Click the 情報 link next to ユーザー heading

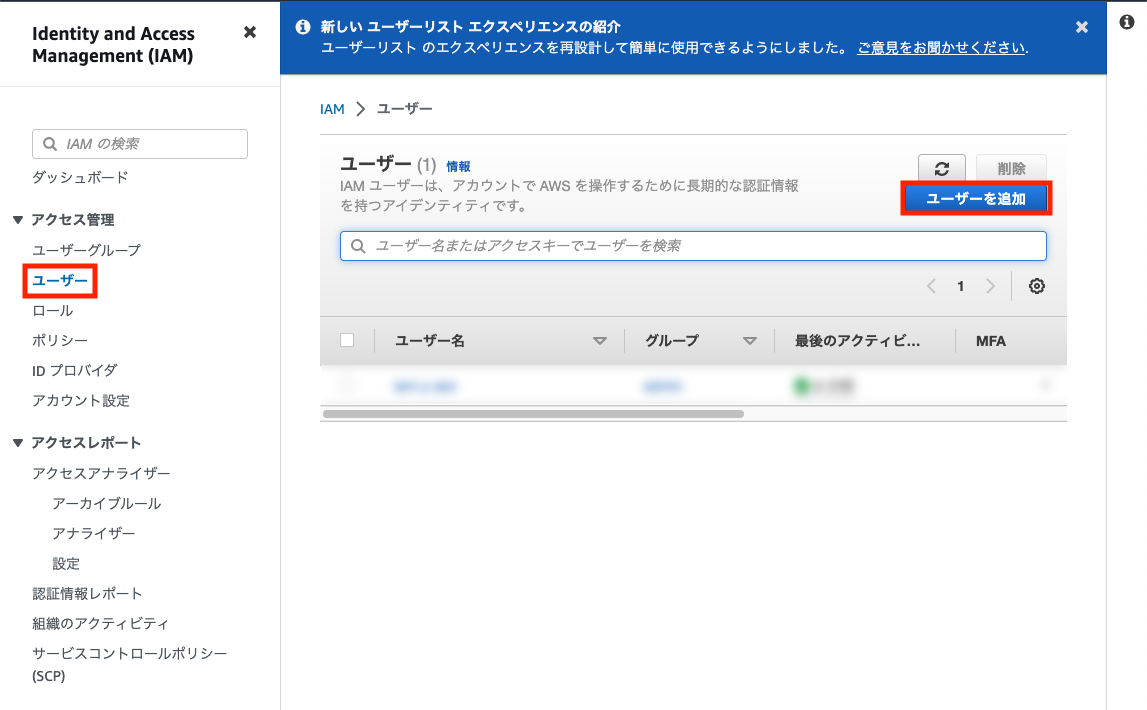click(x=459, y=167)
